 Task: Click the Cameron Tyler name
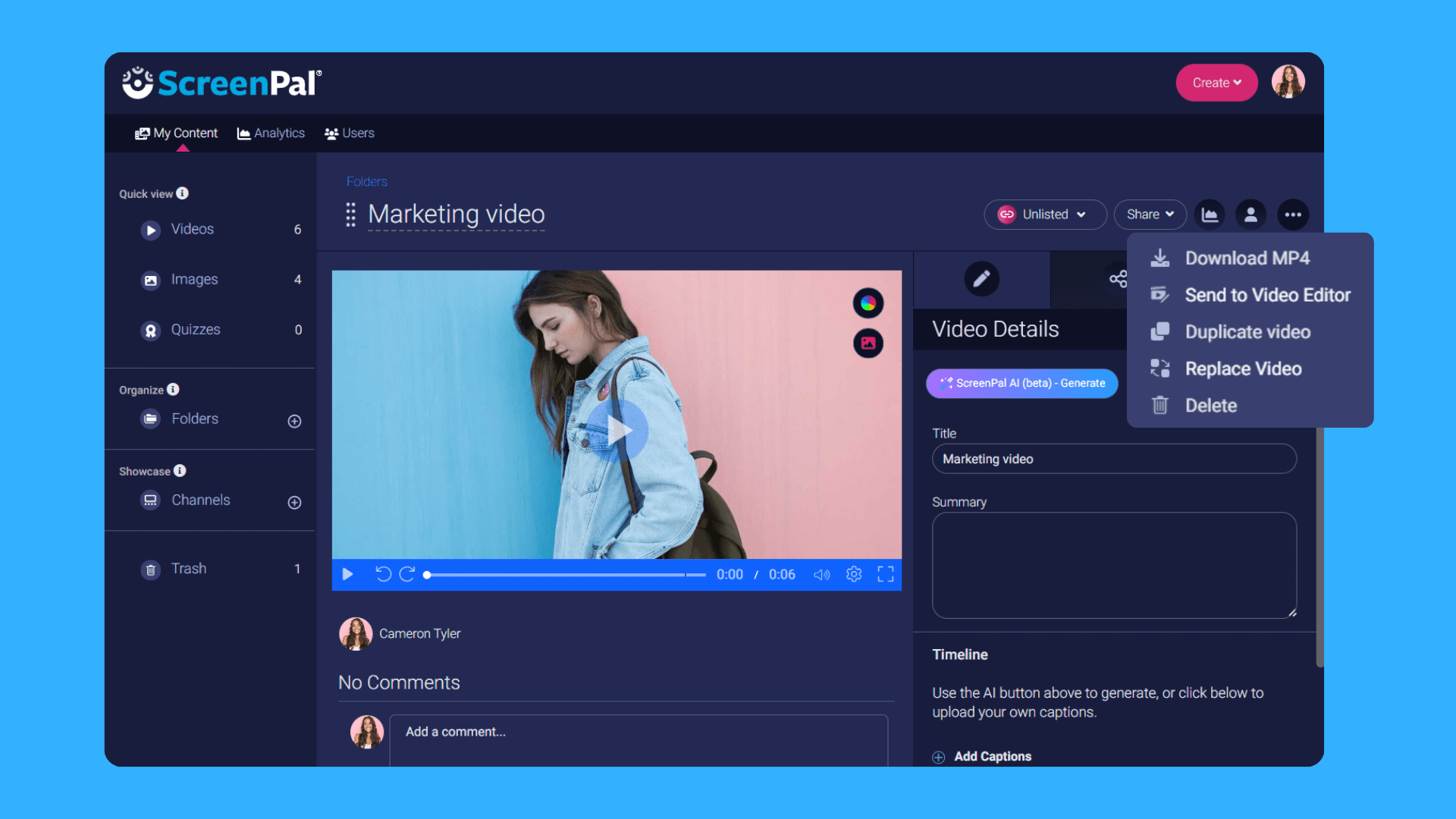tap(420, 634)
